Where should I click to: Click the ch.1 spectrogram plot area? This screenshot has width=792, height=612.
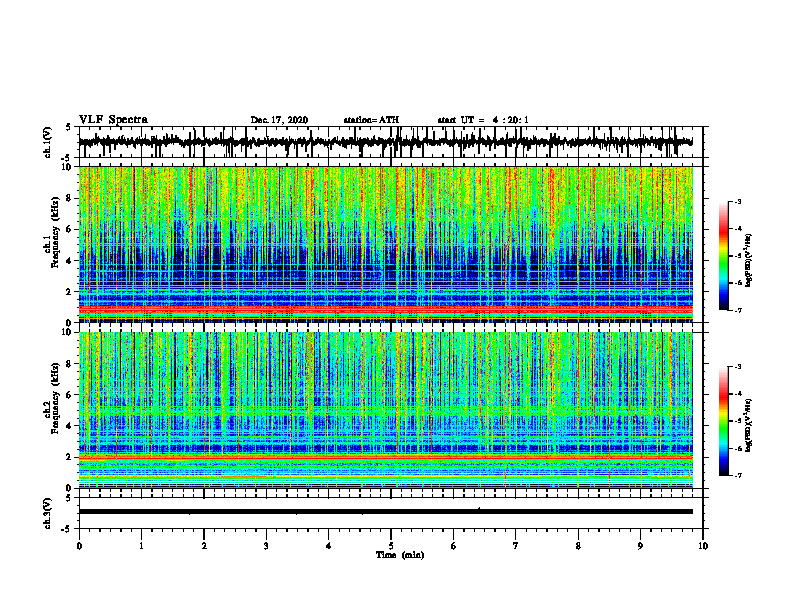pyautogui.click(x=385, y=244)
